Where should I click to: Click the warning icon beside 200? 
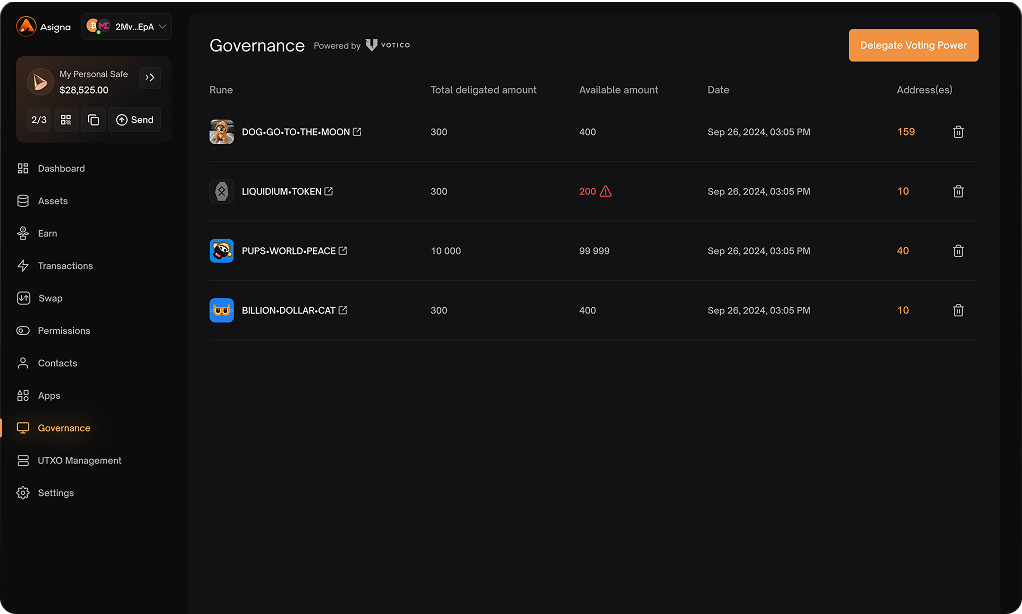606,191
